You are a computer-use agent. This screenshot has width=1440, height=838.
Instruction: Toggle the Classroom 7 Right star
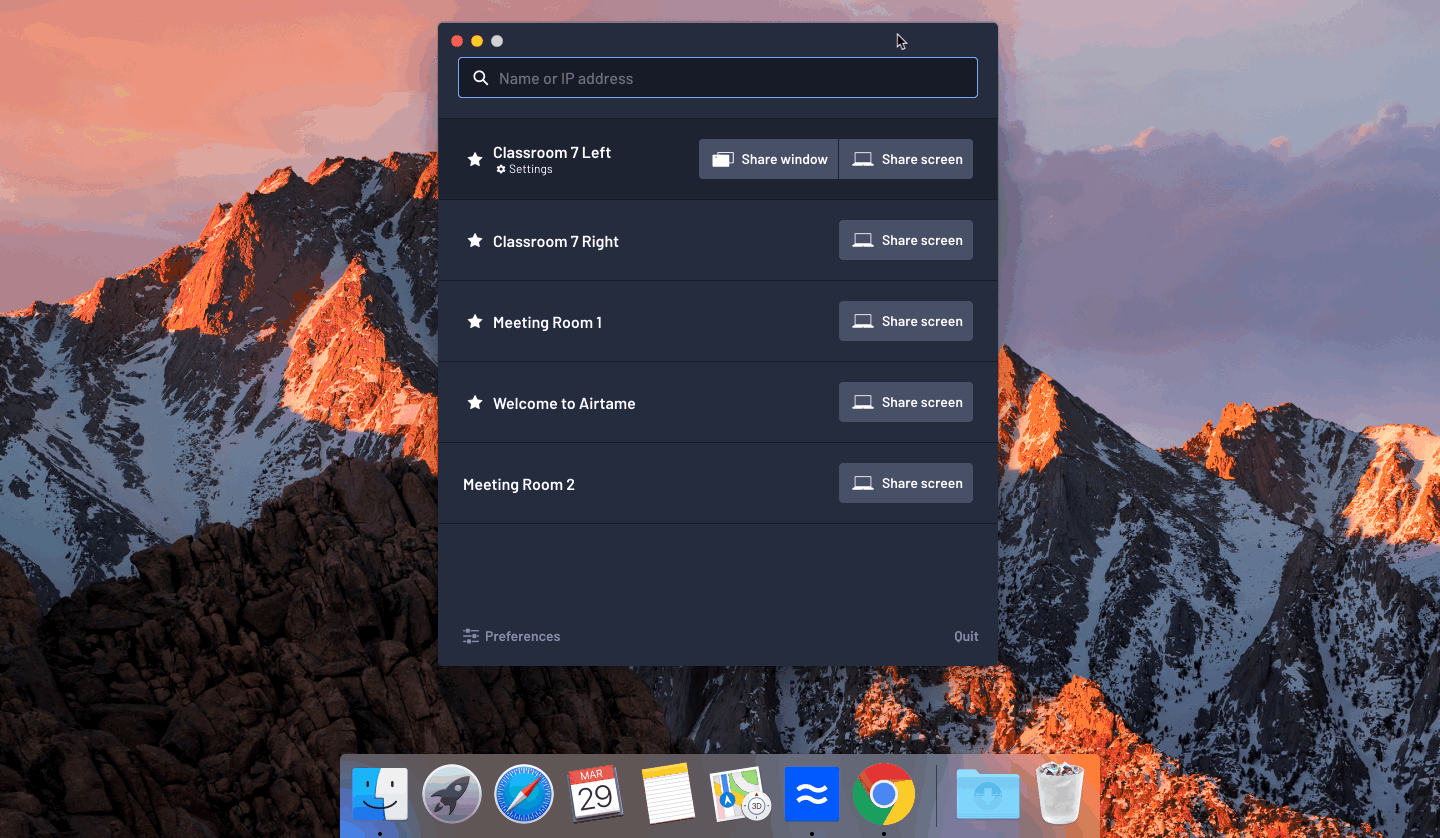475,241
